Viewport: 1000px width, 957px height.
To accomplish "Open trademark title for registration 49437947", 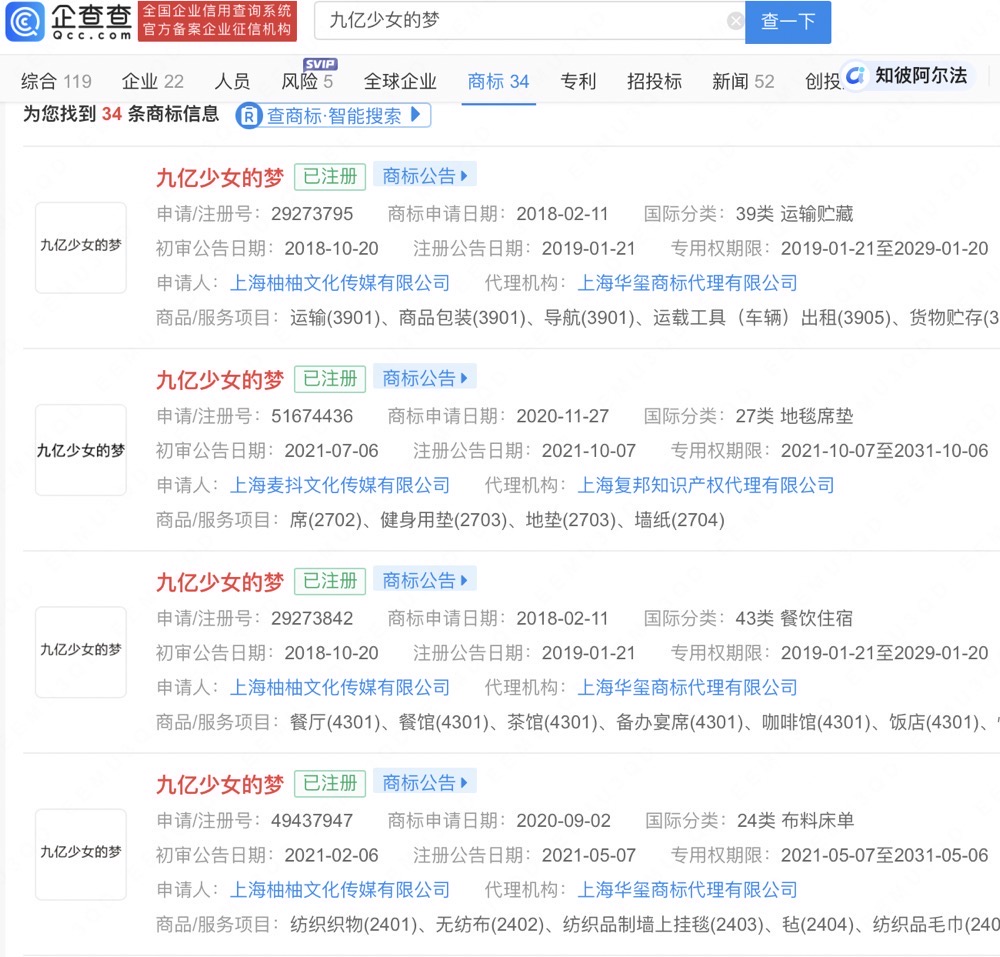I will coord(220,784).
